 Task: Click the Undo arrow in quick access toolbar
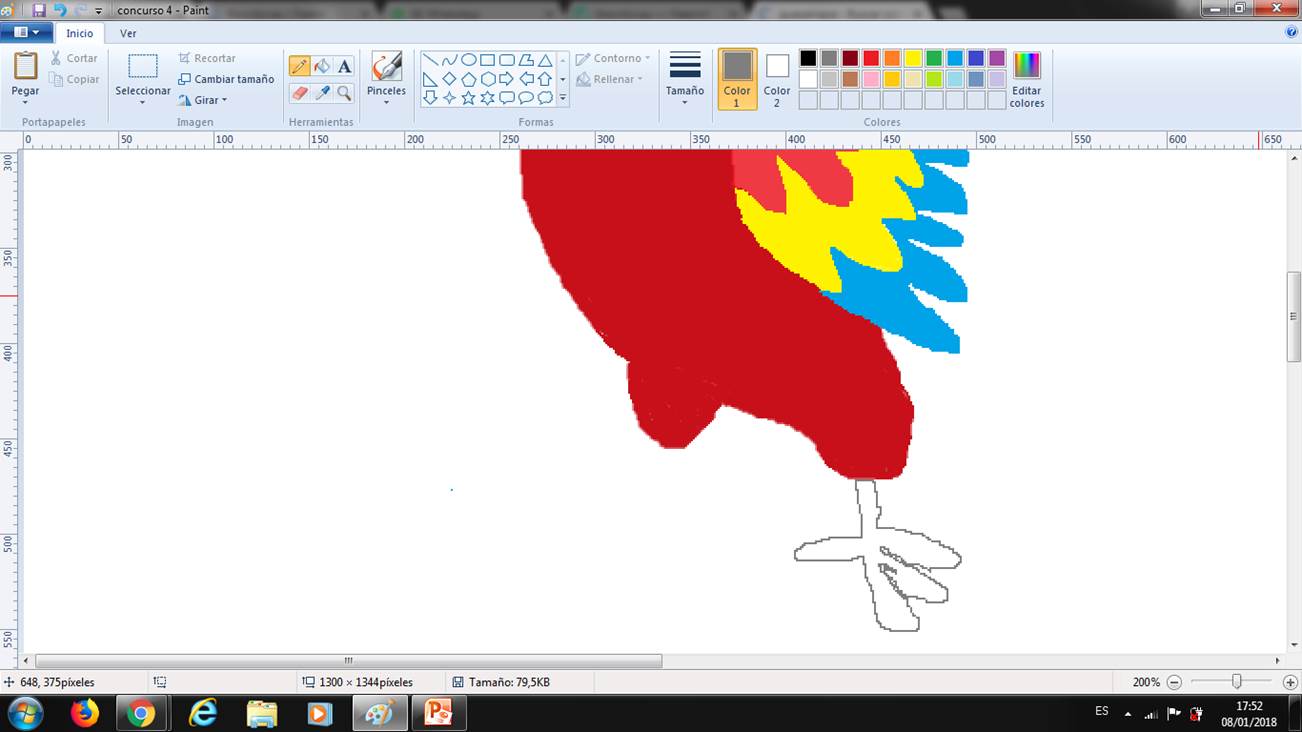pos(60,10)
